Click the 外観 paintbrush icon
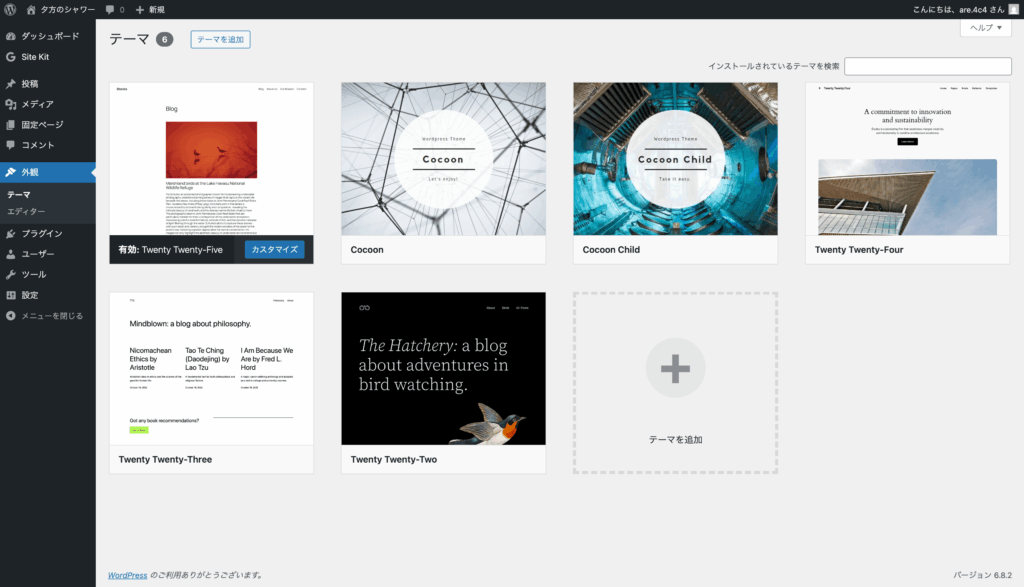 [x=10, y=172]
